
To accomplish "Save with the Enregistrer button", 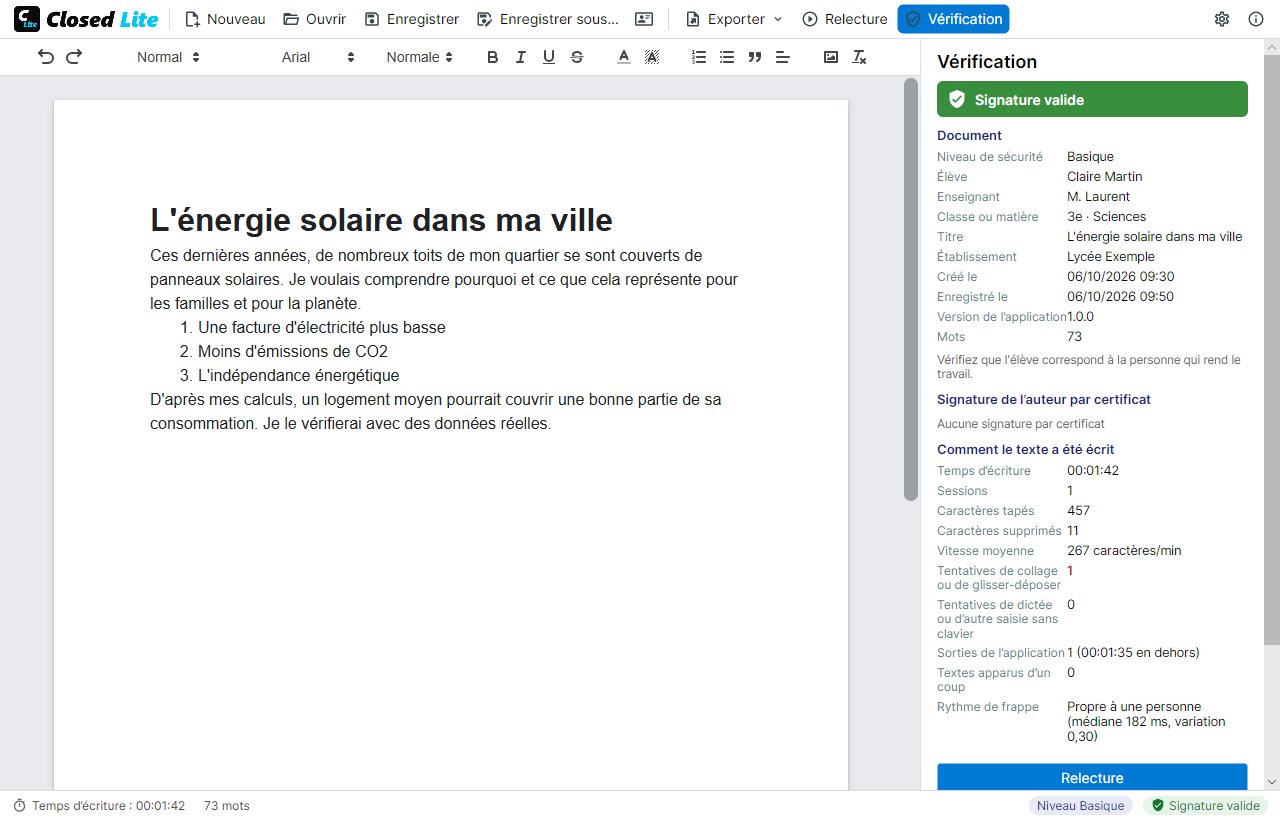I will tap(411, 19).
